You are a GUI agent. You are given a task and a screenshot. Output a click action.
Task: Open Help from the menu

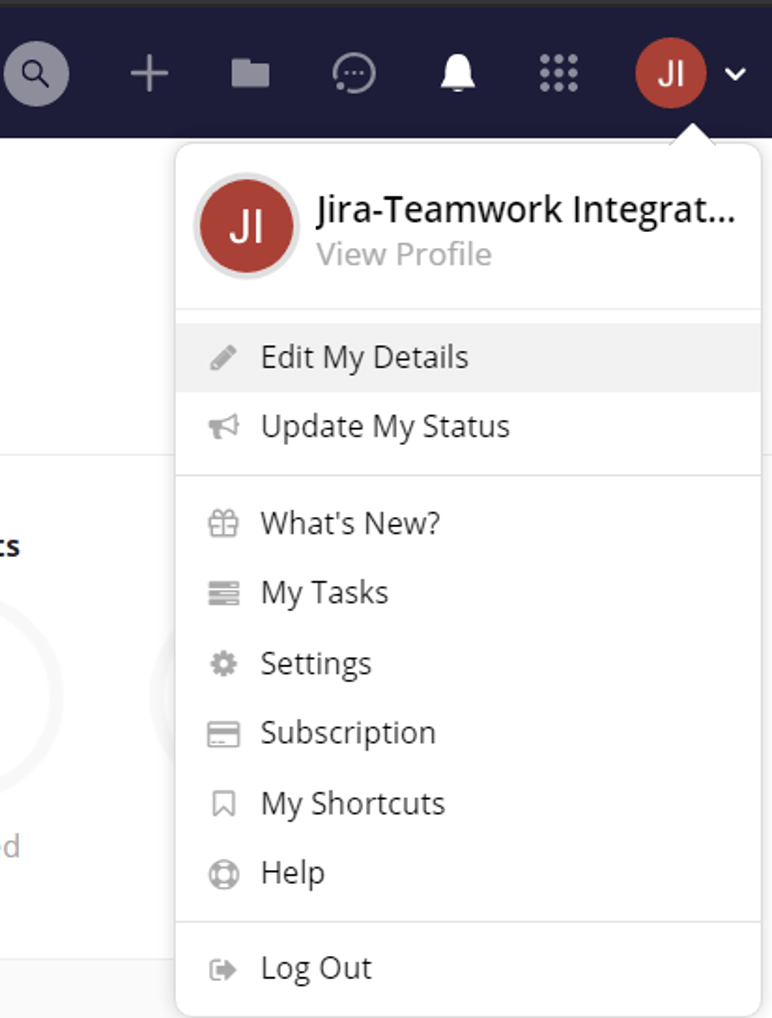click(292, 873)
